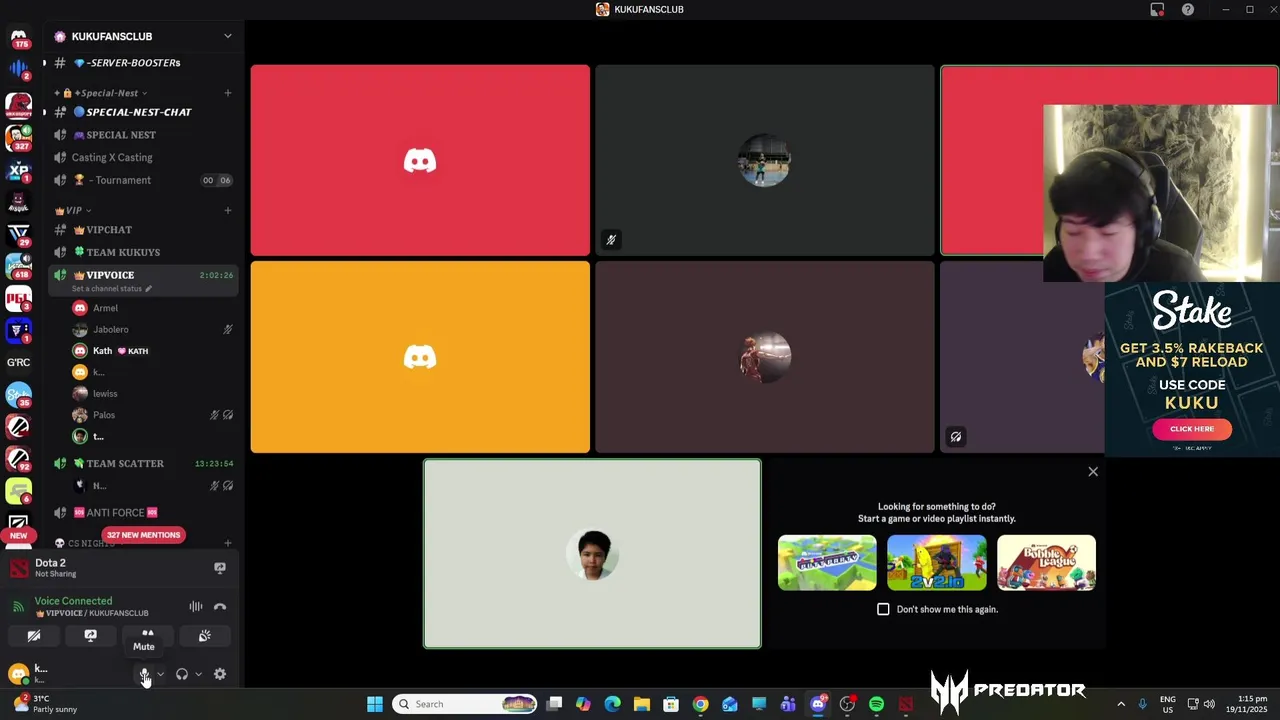The image size is (1280, 720).
Task: Launch first suggested activity thumbnail
Action: 827,563
